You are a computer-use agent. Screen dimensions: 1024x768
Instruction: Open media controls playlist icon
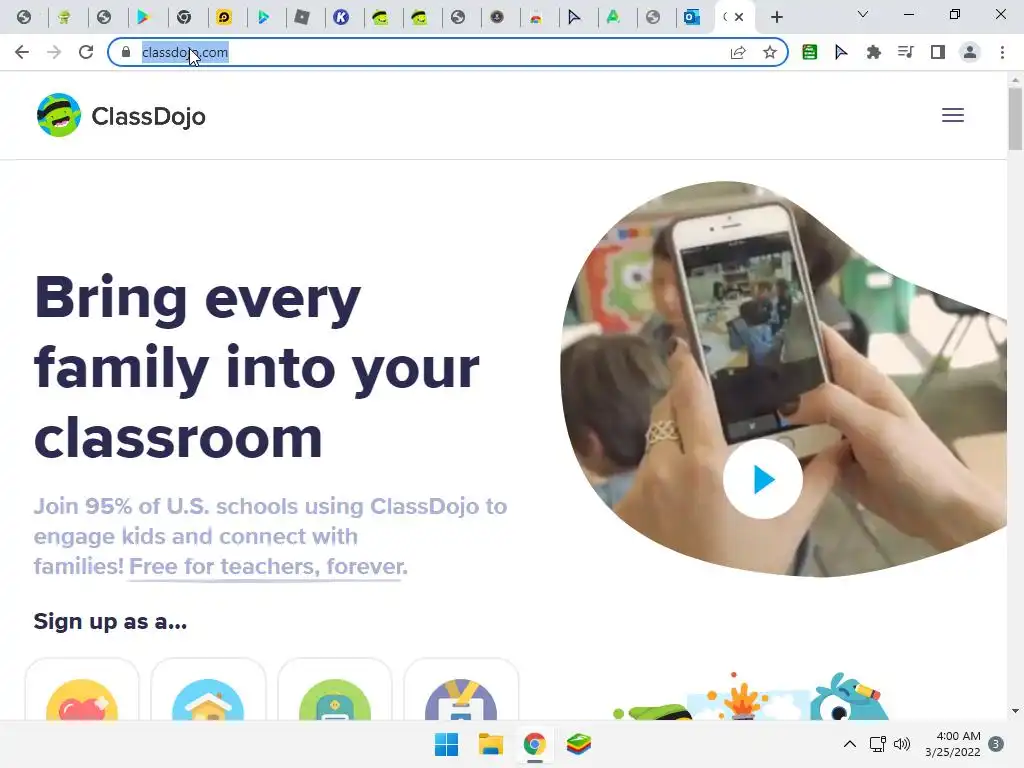coord(905,52)
